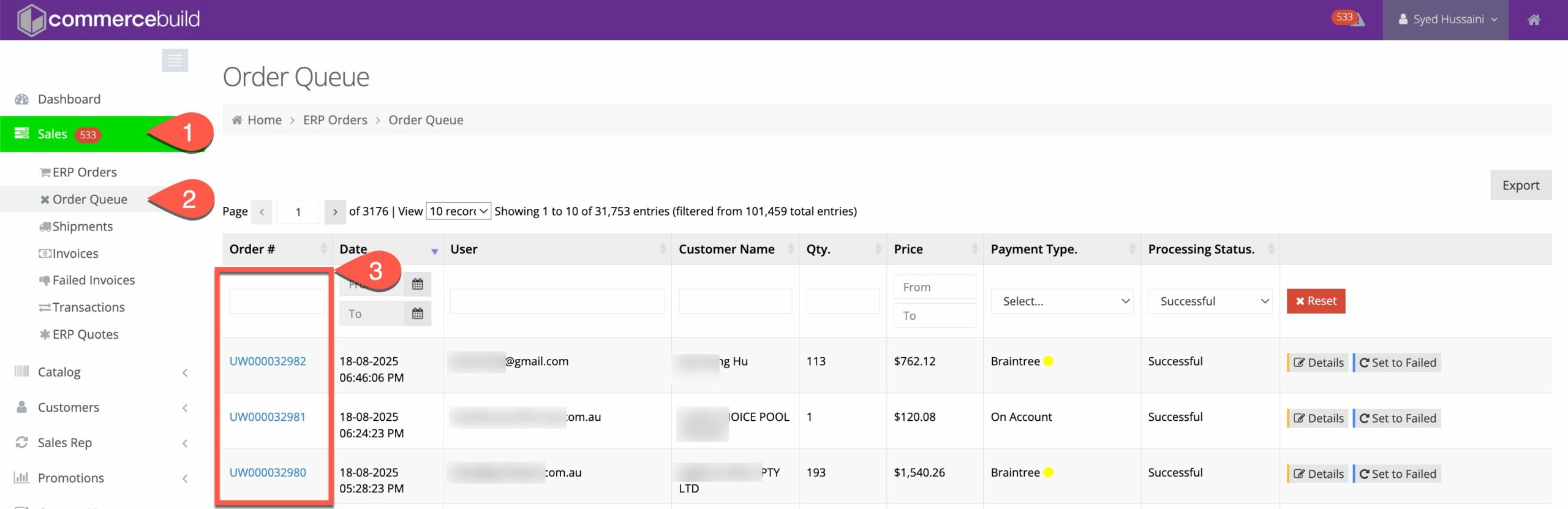Click the home icon in top bar
The height and width of the screenshot is (509, 1568).
(1533, 20)
